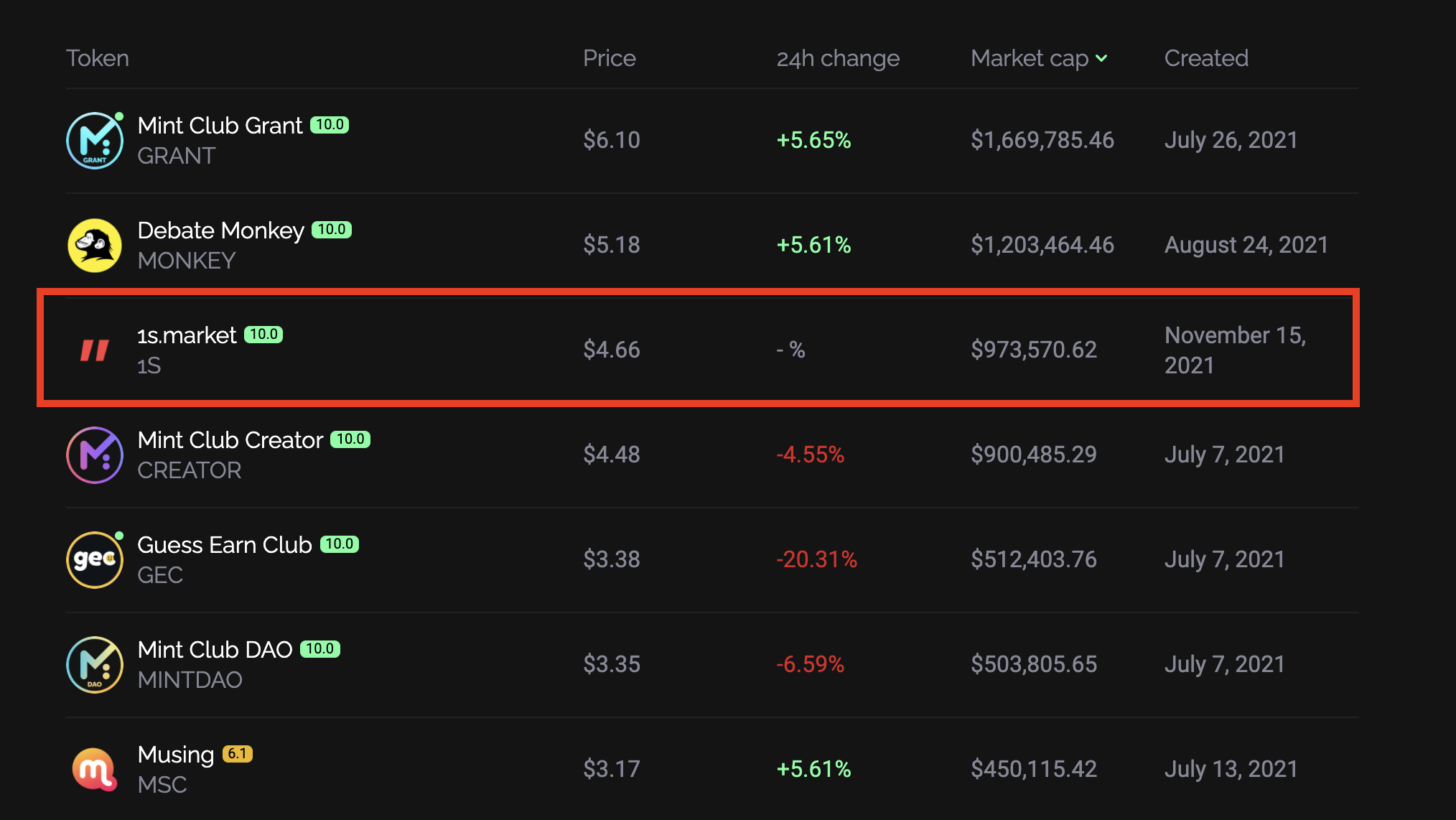
Task: Sort table by Created column header
Action: (x=1206, y=58)
